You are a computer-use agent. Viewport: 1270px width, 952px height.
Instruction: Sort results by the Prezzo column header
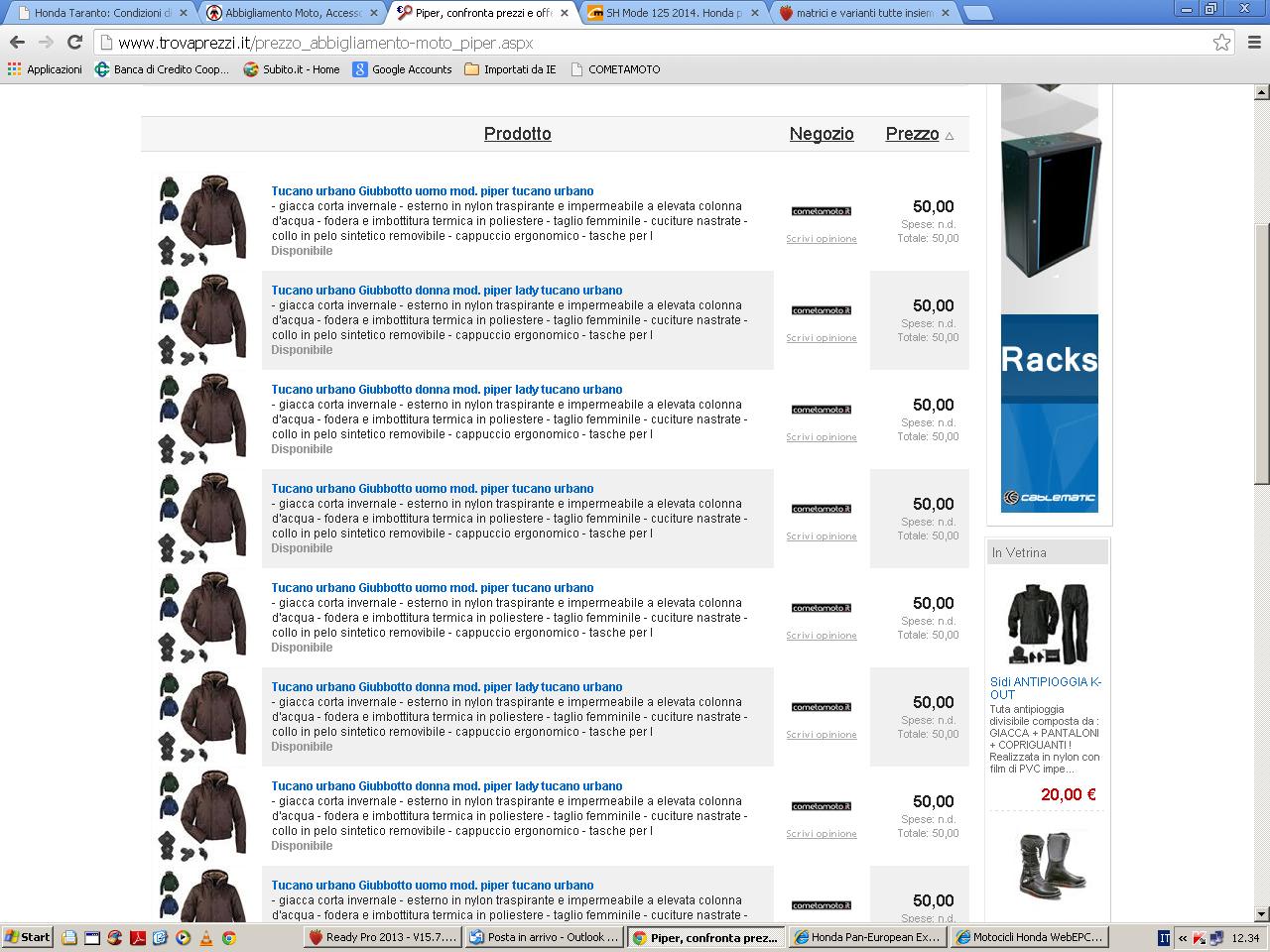click(912, 134)
